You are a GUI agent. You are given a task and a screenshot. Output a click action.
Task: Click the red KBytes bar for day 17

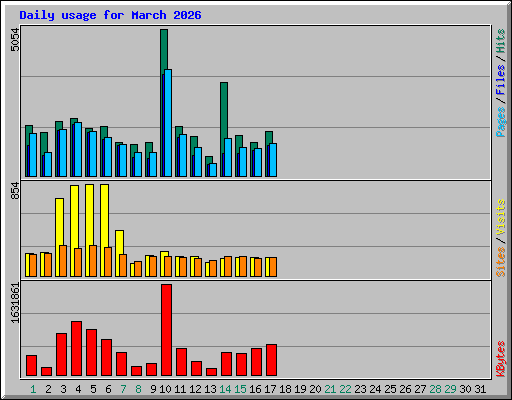tap(271, 360)
